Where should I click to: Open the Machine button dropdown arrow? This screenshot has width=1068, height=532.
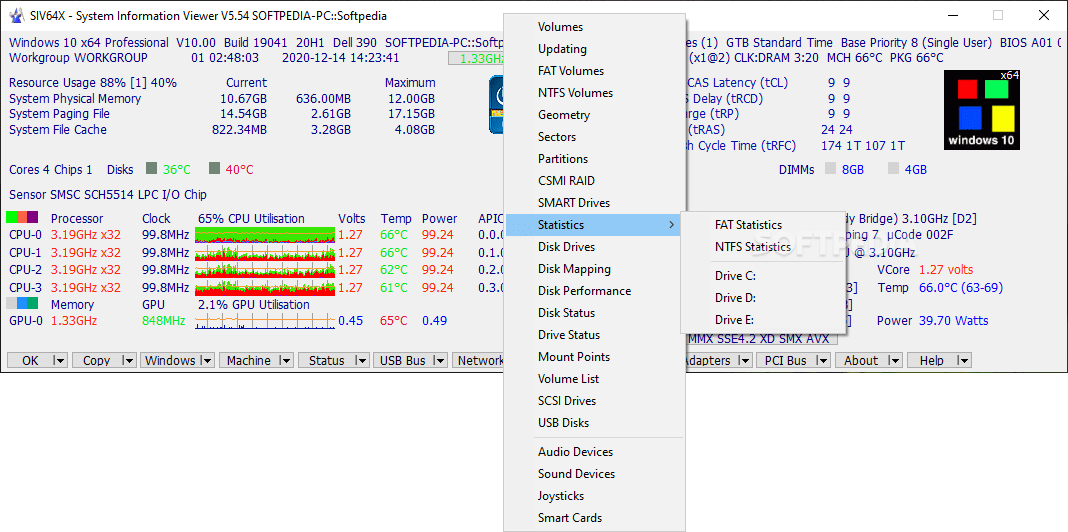coord(285,361)
